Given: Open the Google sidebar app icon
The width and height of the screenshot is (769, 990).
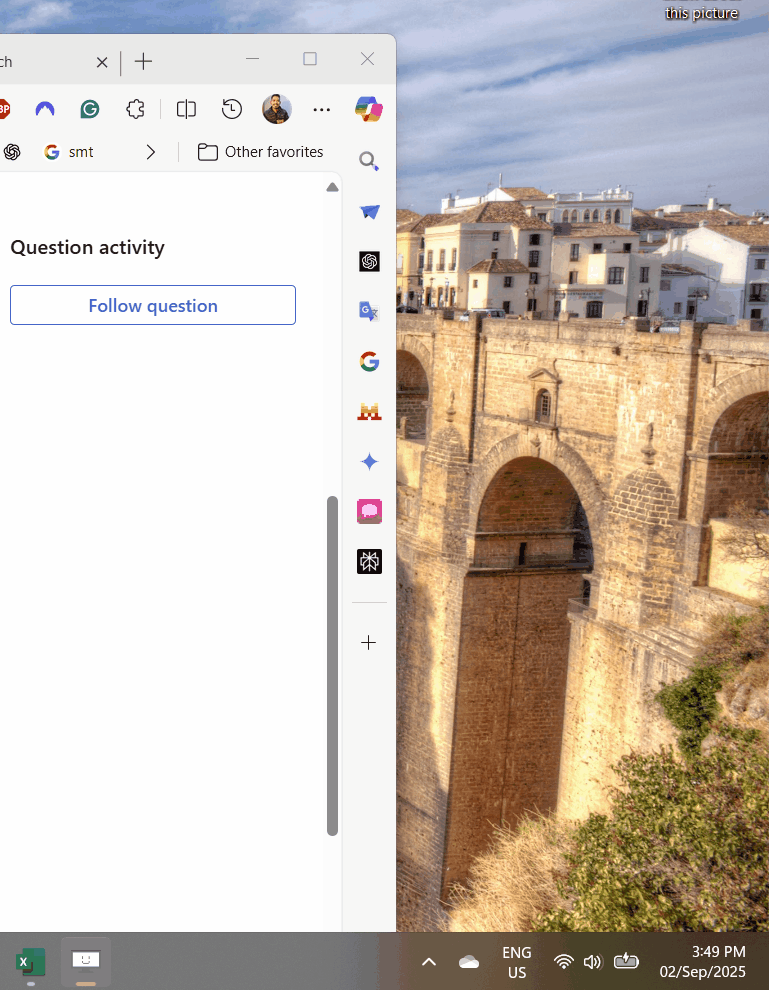Looking at the screenshot, I should (x=369, y=361).
